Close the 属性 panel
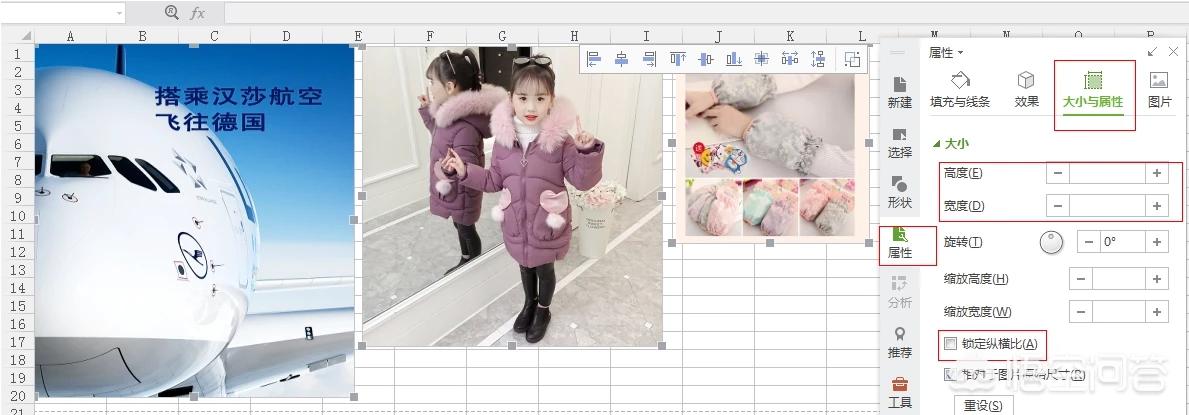The image size is (1189, 415). point(1174,52)
